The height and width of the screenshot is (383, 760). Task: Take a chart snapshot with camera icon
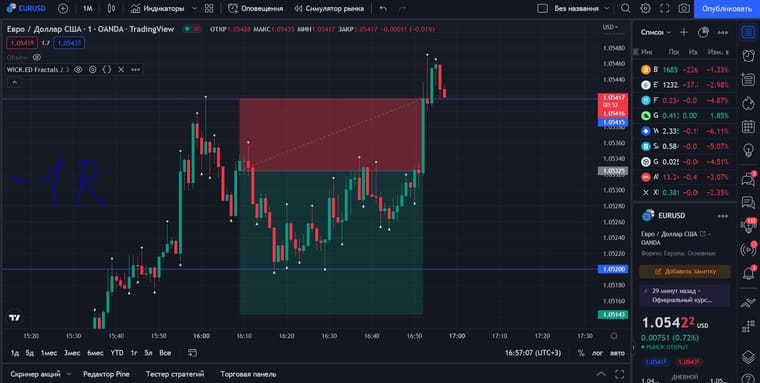coord(684,8)
